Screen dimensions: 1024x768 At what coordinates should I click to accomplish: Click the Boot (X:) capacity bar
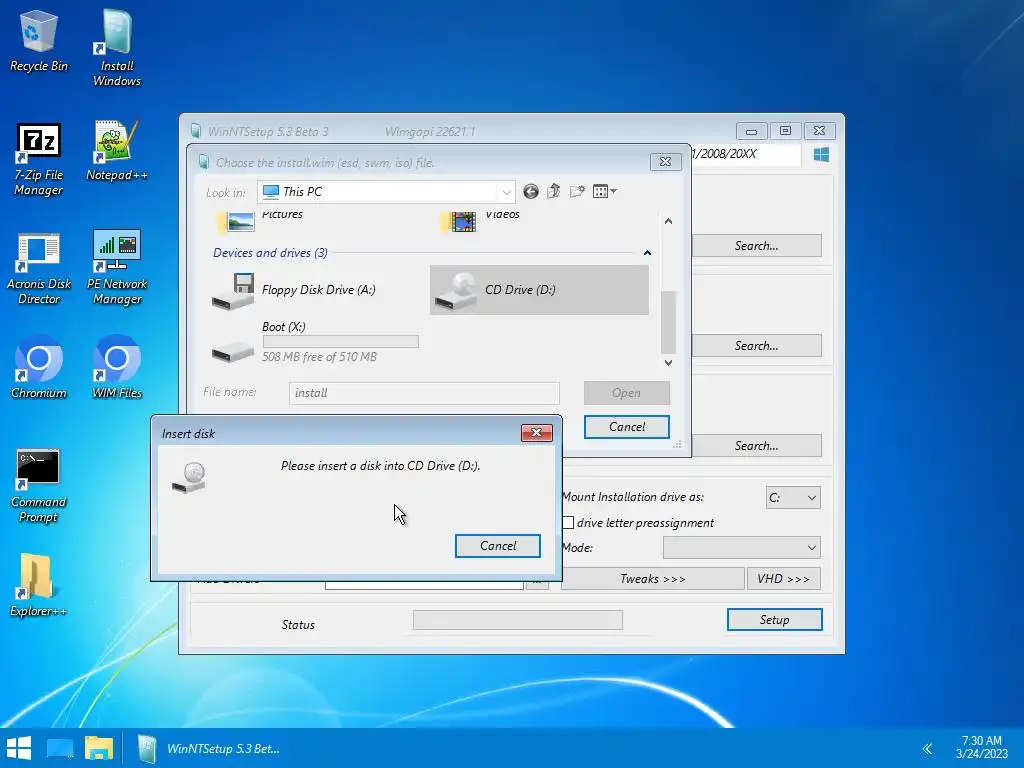[x=340, y=342]
